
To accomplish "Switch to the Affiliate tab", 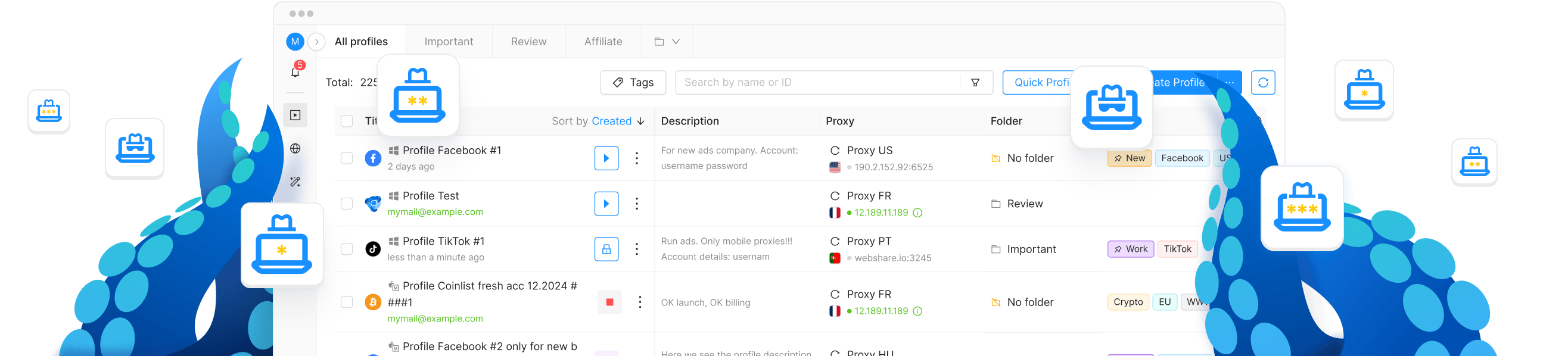I will coord(603,42).
